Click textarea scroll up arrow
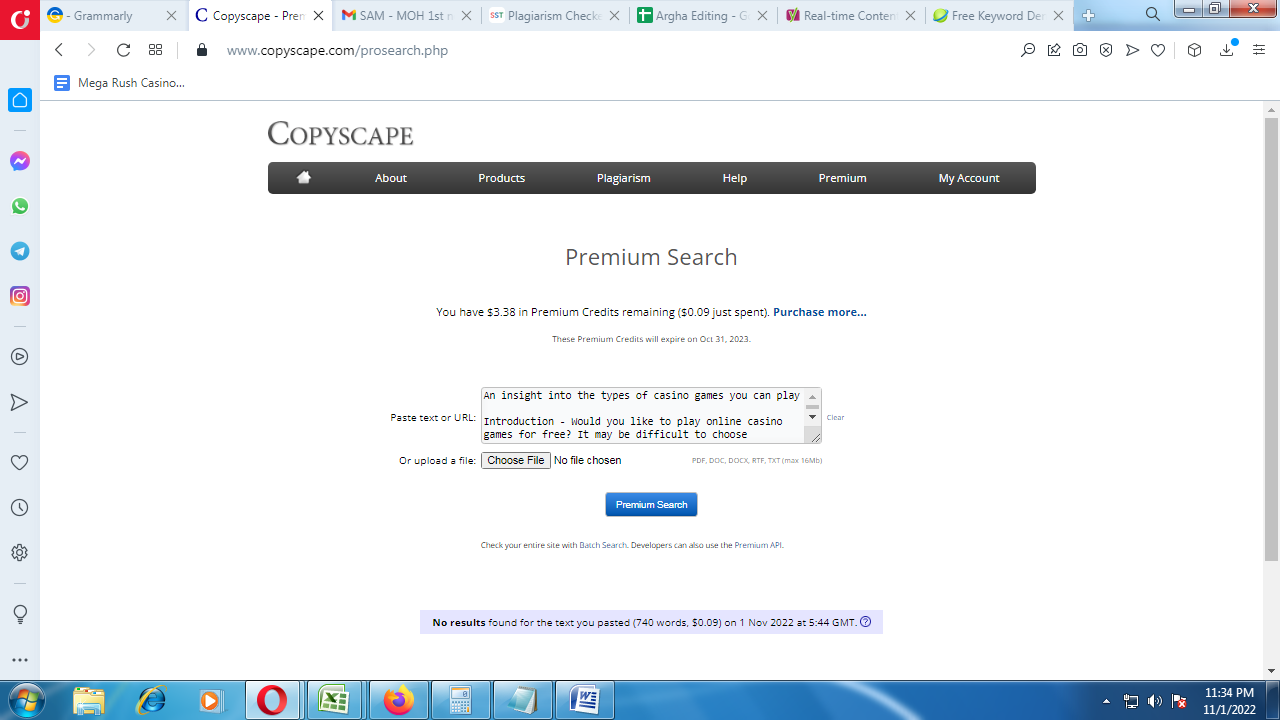Screen dimensions: 1280x720 812,397
